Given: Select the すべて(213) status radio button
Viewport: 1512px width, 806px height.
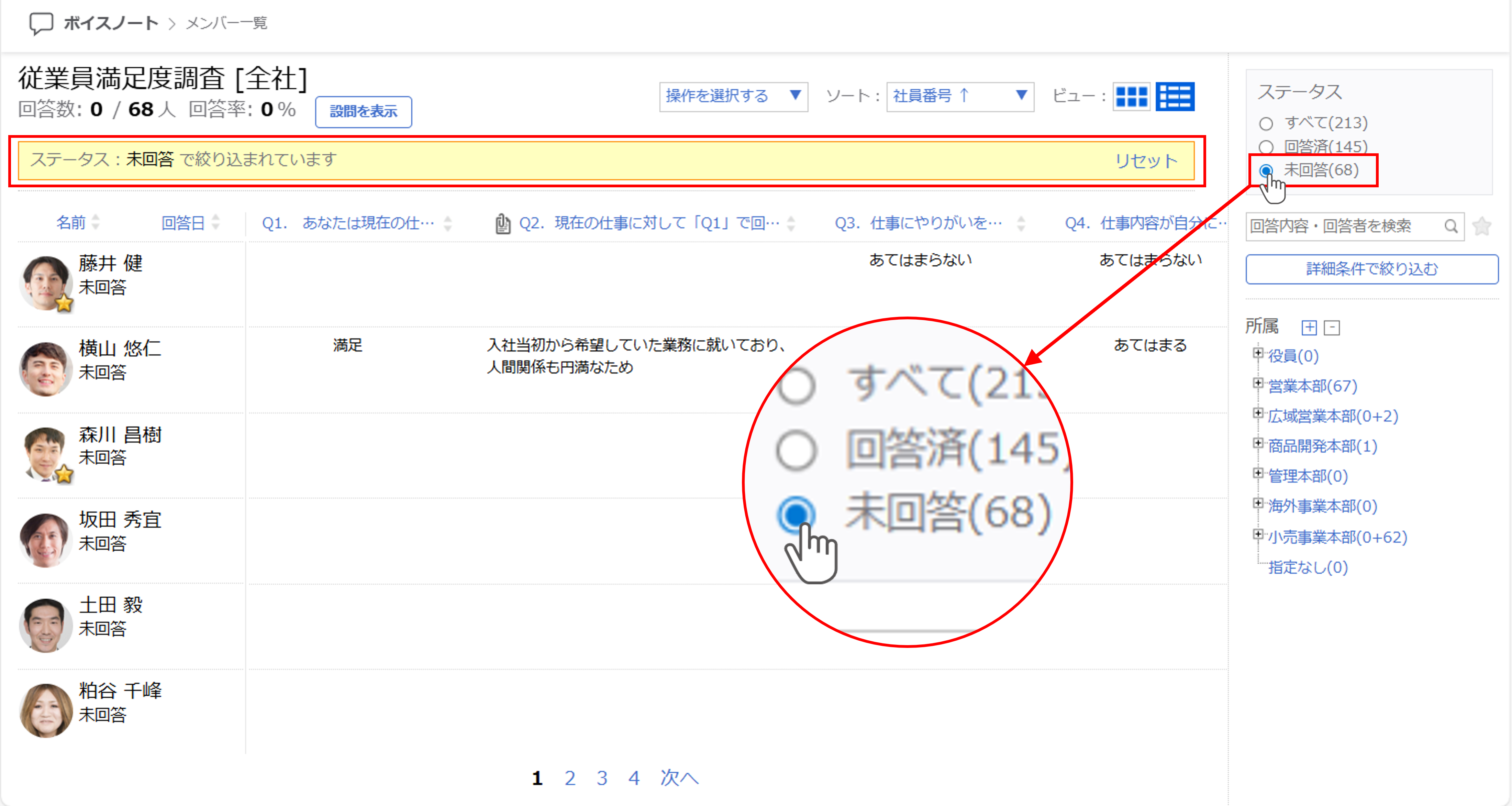Looking at the screenshot, I should [x=1266, y=124].
